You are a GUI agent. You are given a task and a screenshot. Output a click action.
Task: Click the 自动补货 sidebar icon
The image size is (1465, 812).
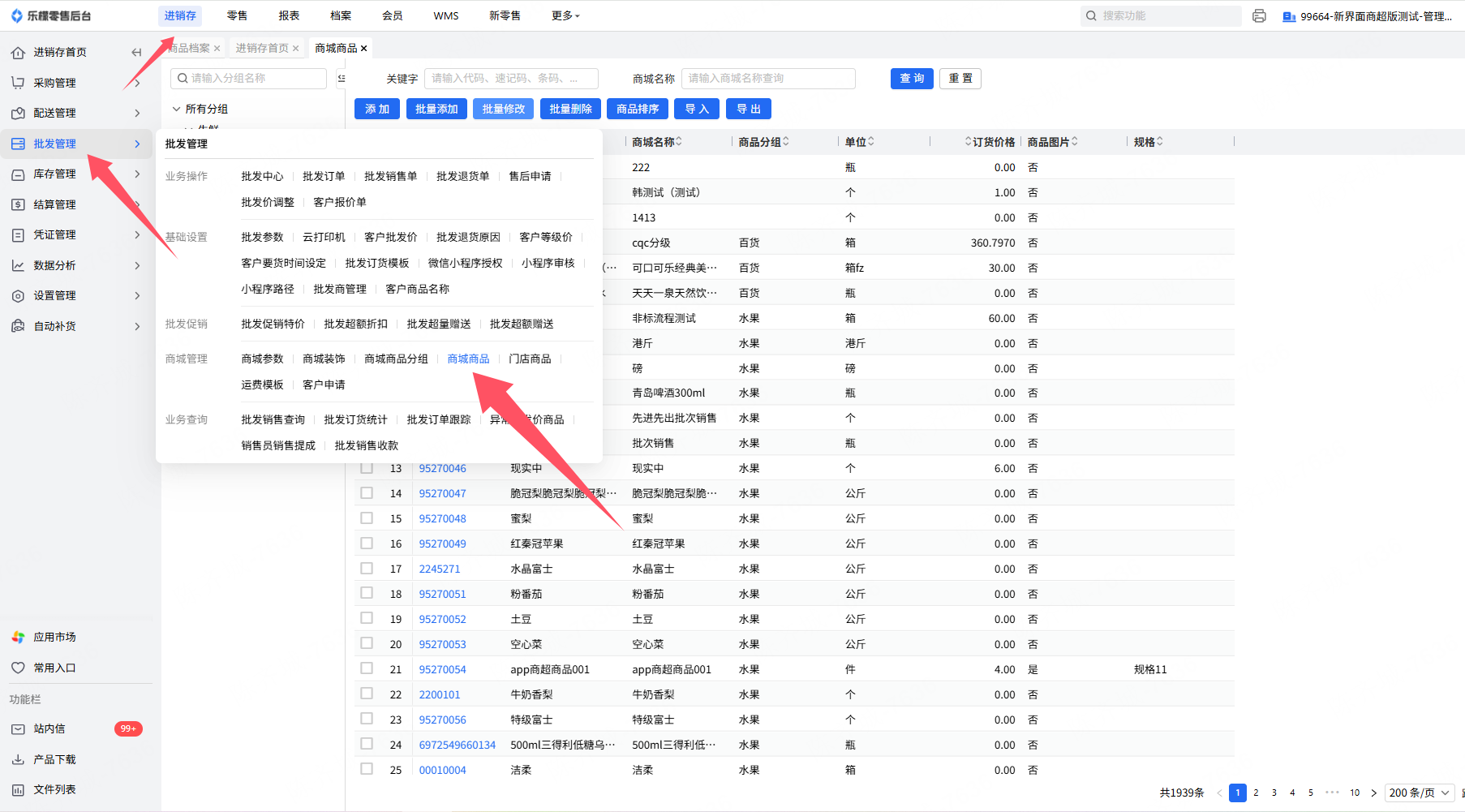coord(18,326)
